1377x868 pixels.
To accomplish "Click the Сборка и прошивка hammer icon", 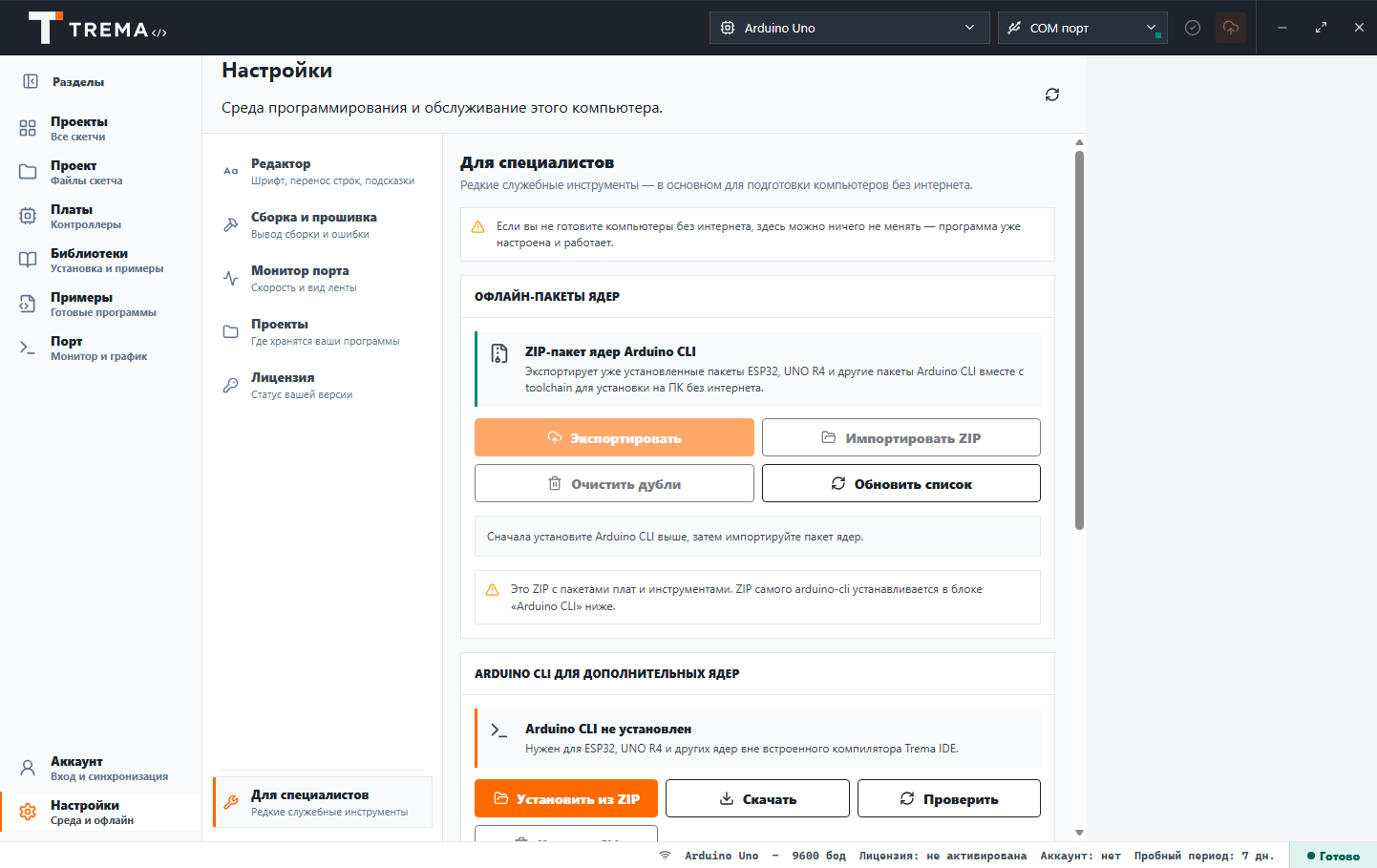I will point(230,224).
